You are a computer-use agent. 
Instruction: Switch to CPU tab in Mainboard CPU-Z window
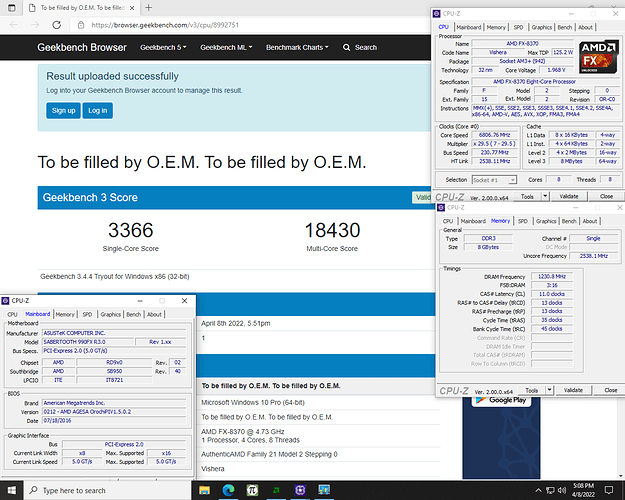tap(12, 314)
